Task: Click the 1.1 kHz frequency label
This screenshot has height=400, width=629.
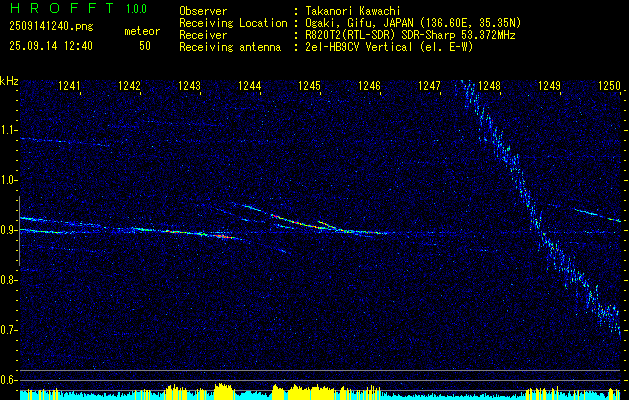Action: [8, 130]
